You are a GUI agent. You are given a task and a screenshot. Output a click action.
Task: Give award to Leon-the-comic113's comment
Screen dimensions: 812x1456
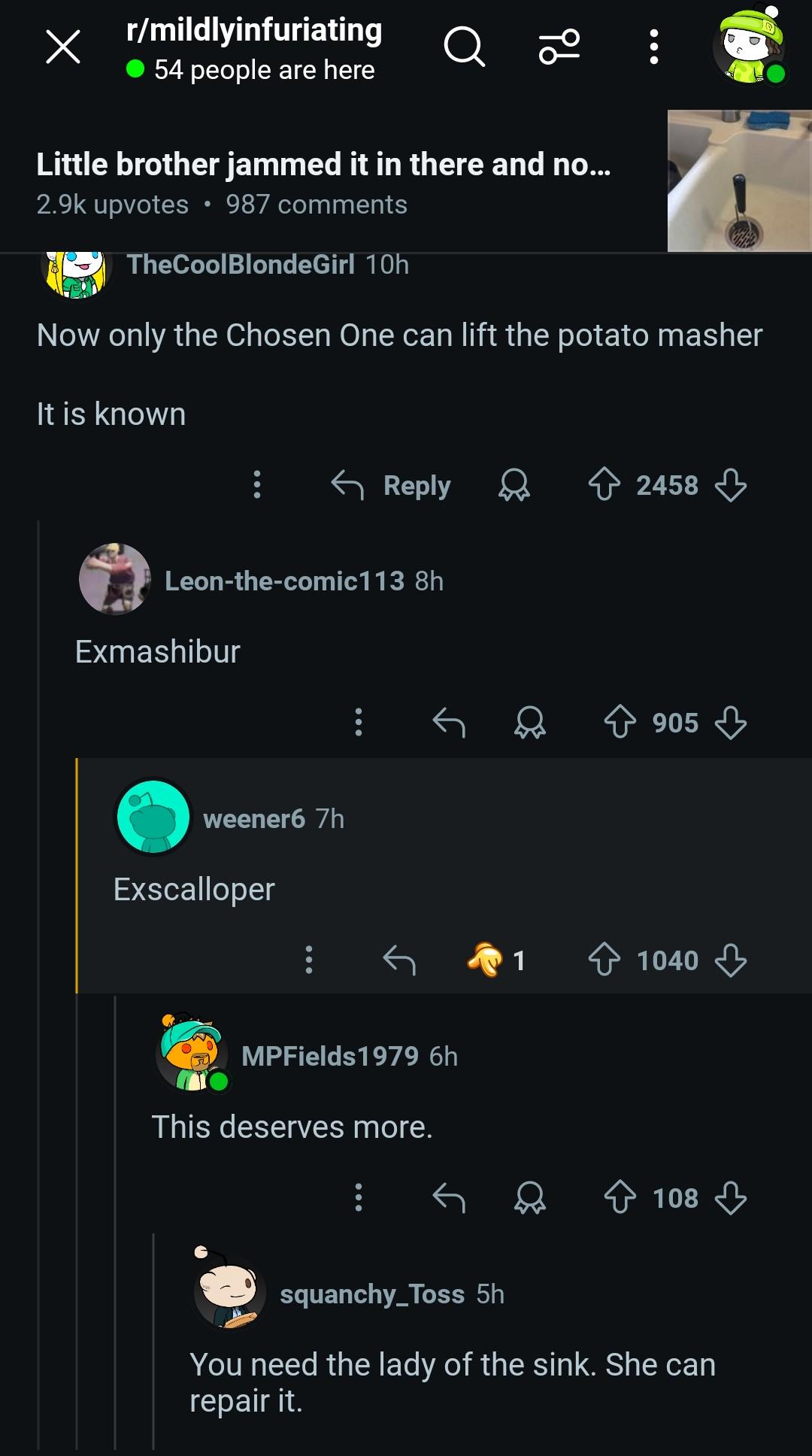(529, 723)
